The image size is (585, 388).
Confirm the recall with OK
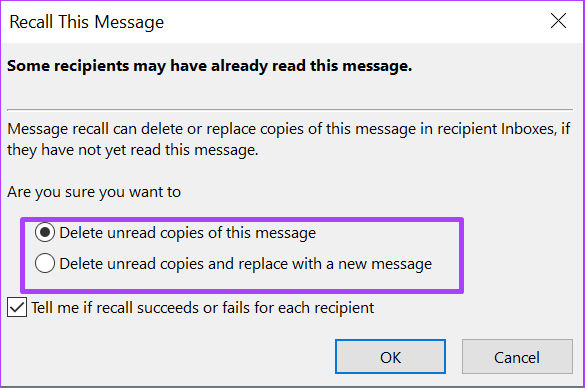coord(390,357)
